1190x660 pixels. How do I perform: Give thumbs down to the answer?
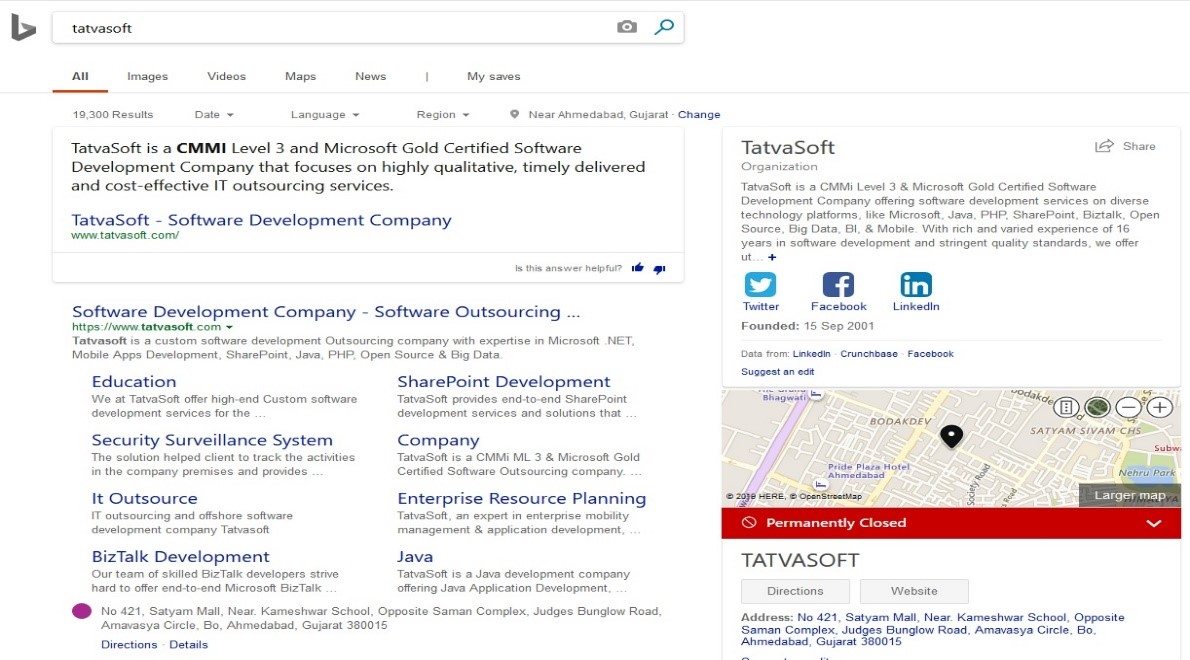(x=660, y=269)
